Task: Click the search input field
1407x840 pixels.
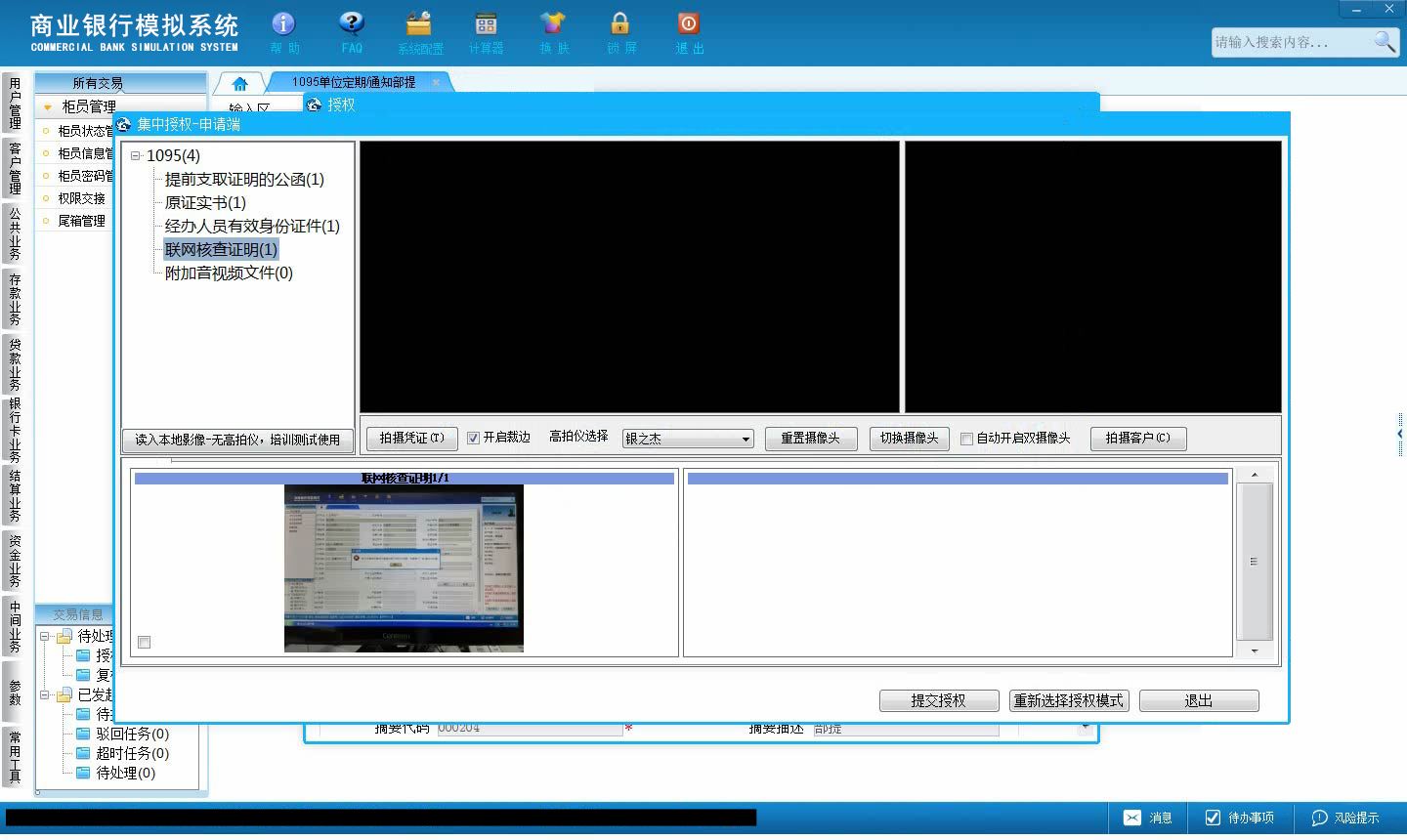Action: [x=1290, y=42]
